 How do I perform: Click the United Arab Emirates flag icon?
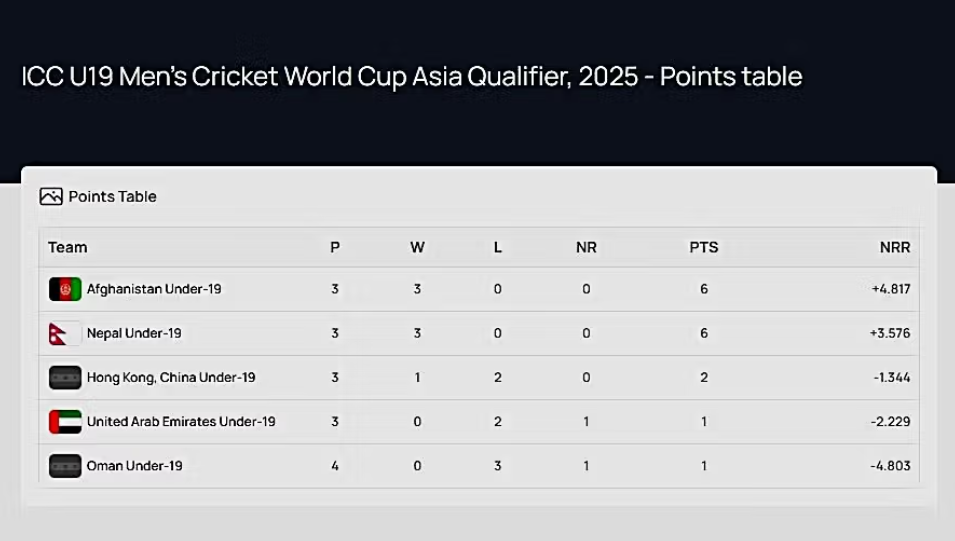click(65, 422)
